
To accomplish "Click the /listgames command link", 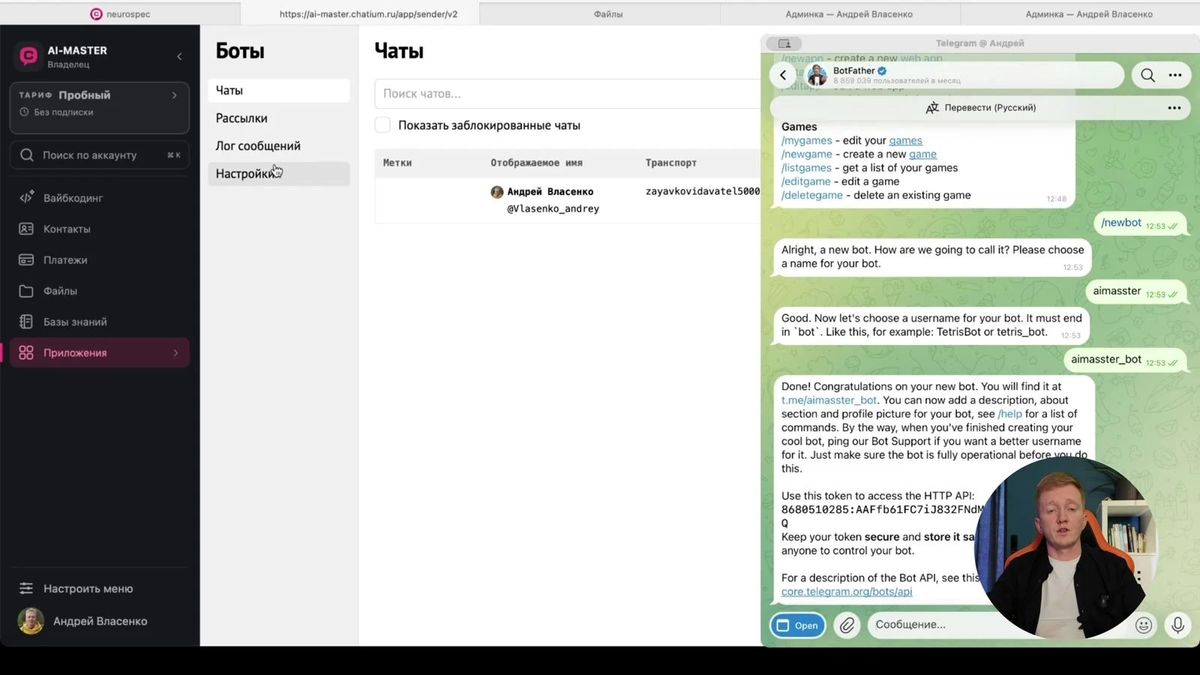I will point(806,168).
